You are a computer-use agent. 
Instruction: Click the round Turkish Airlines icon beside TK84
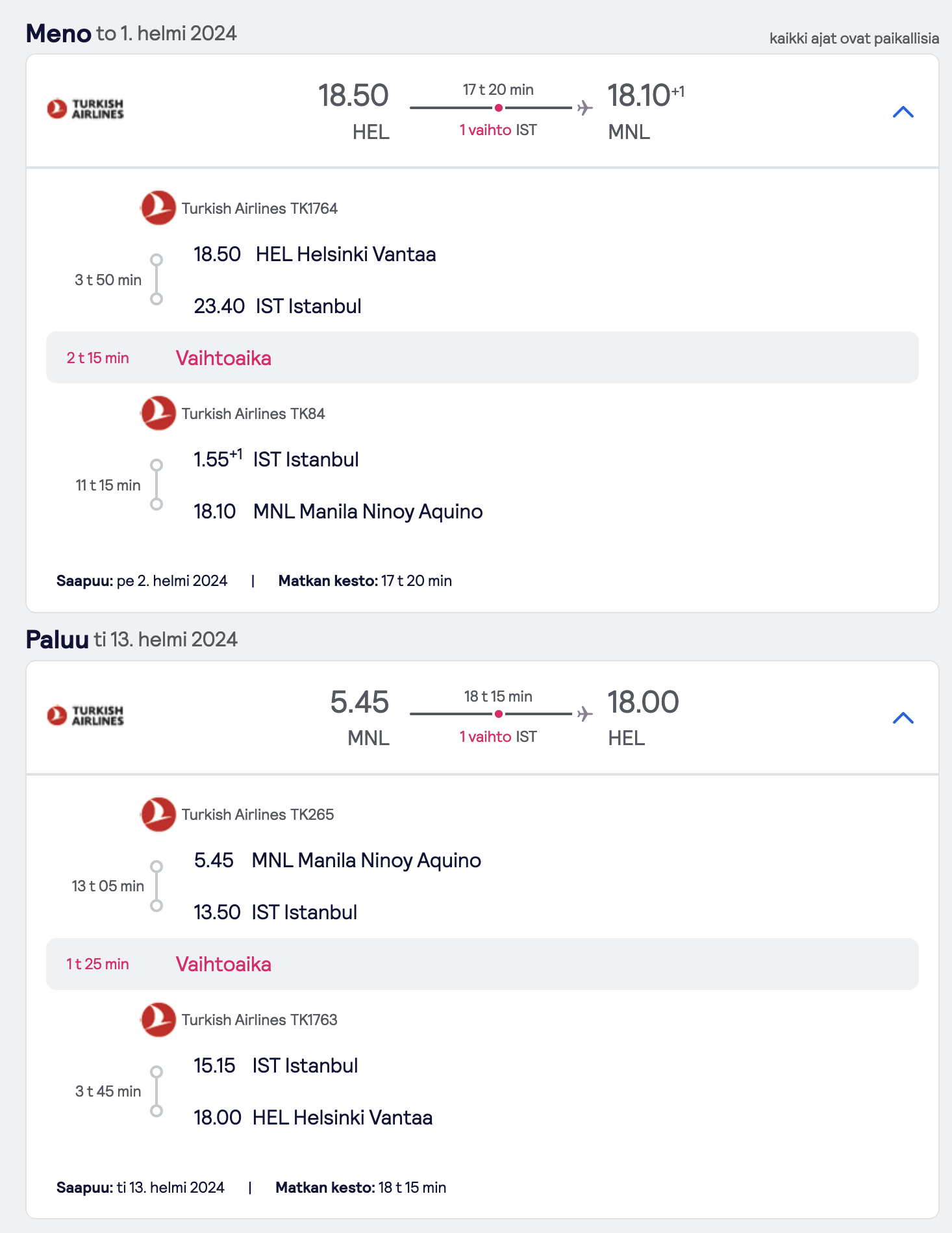click(158, 413)
